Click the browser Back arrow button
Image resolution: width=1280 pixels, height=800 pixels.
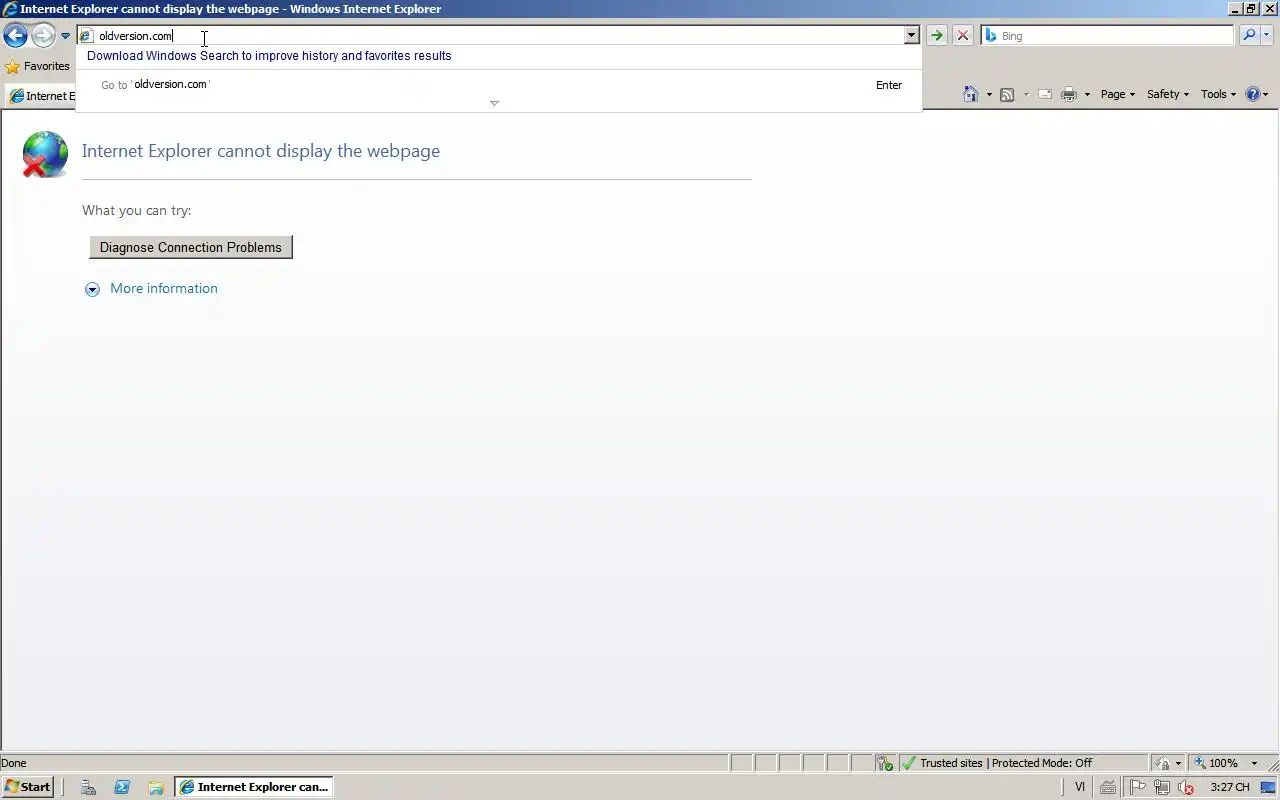15,36
